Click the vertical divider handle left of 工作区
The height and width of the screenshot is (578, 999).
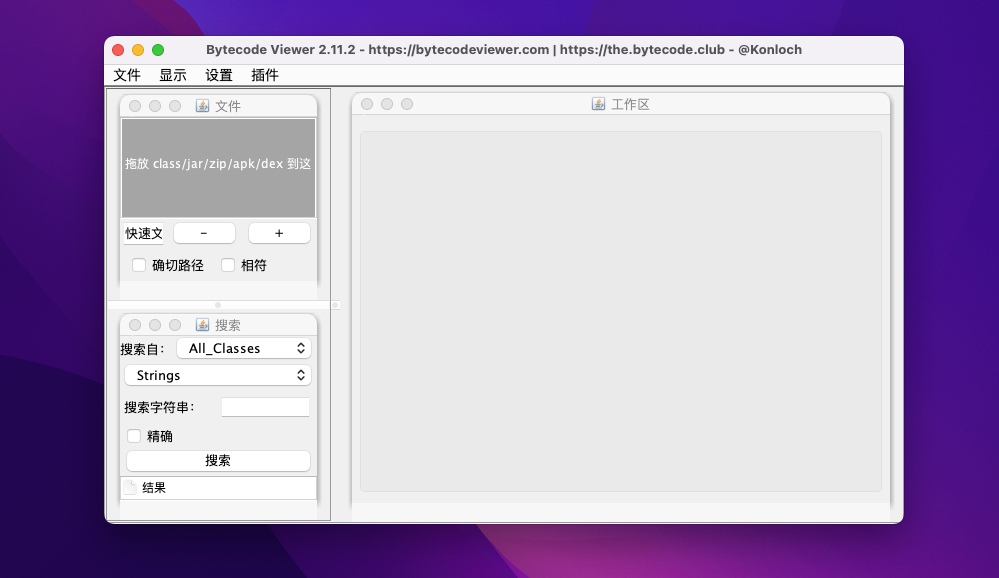pyautogui.click(x=335, y=305)
